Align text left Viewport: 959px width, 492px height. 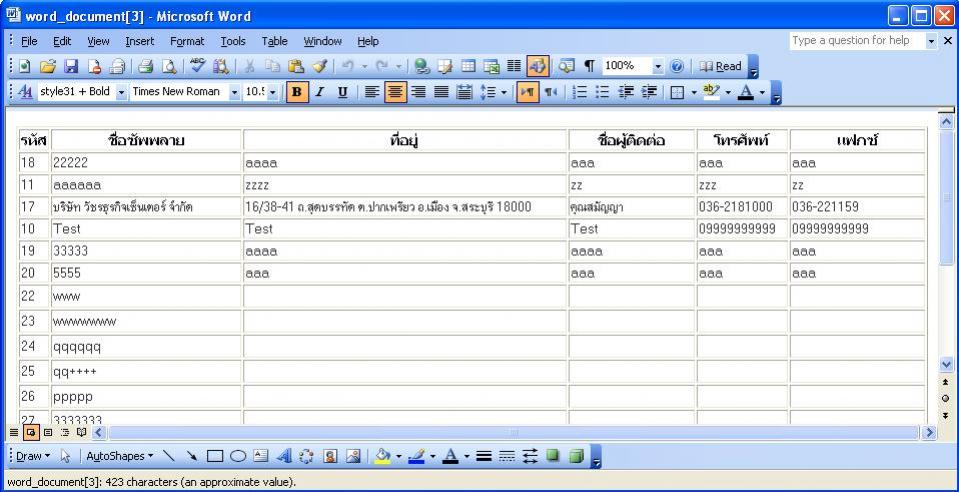[x=372, y=92]
